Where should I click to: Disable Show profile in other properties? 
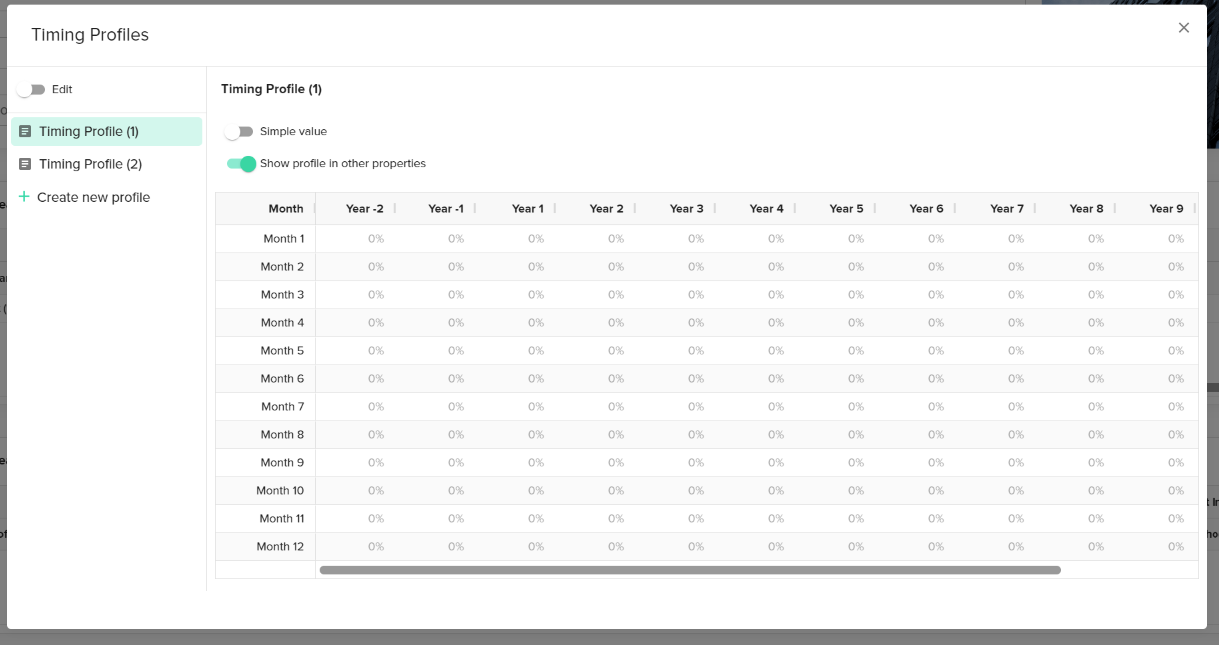241,164
